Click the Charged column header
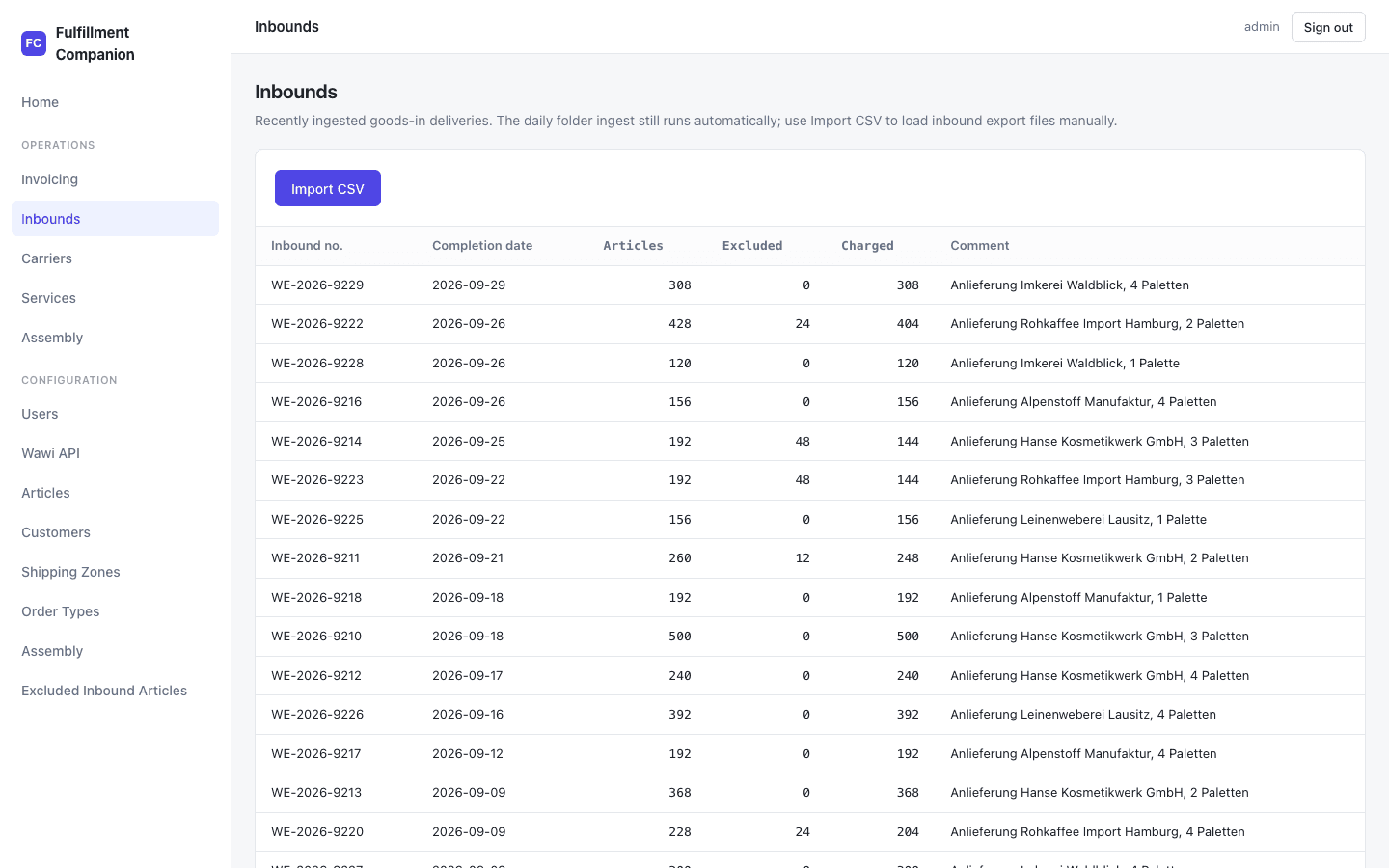This screenshot has width=1389, height=868. 867,246
